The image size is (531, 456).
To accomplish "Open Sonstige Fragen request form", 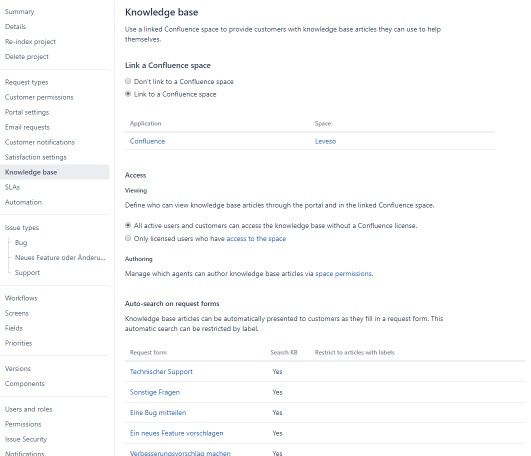I will [155, 392].
